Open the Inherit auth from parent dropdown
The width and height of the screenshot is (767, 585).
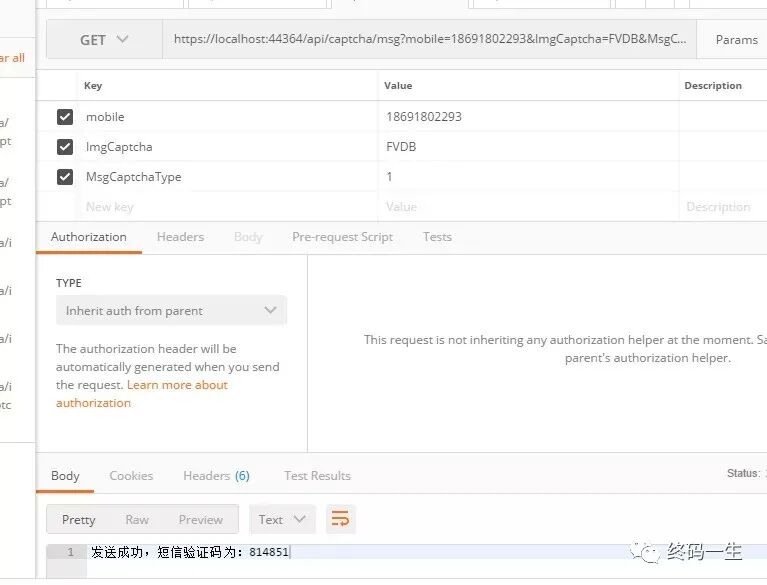(171, 311)
